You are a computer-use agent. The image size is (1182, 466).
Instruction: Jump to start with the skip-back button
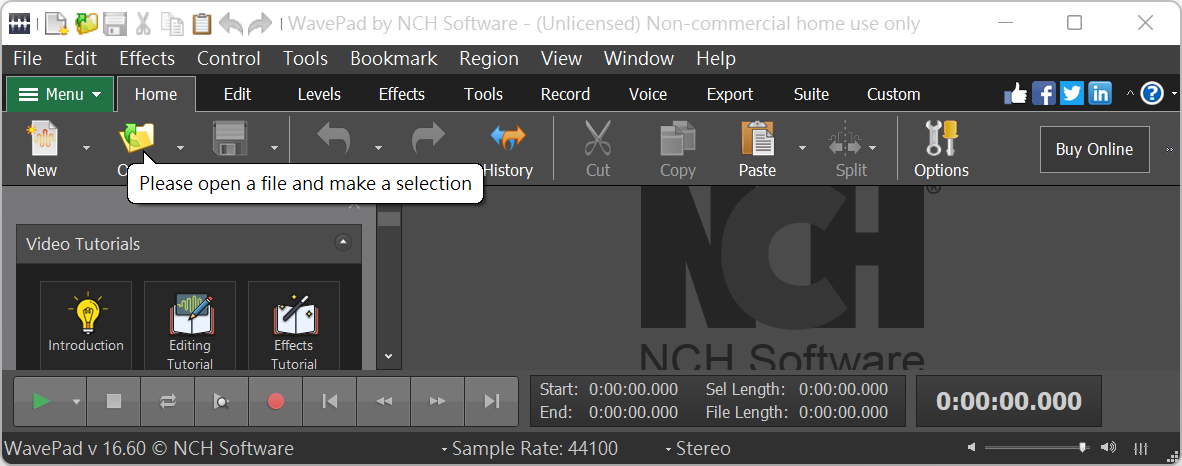(x=329, y=401)
